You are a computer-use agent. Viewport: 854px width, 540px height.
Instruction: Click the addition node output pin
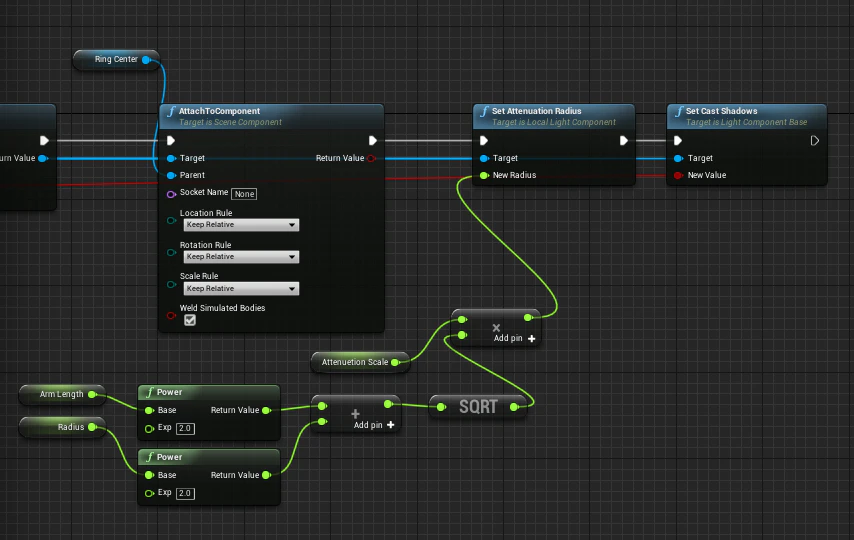click(388, 404)
